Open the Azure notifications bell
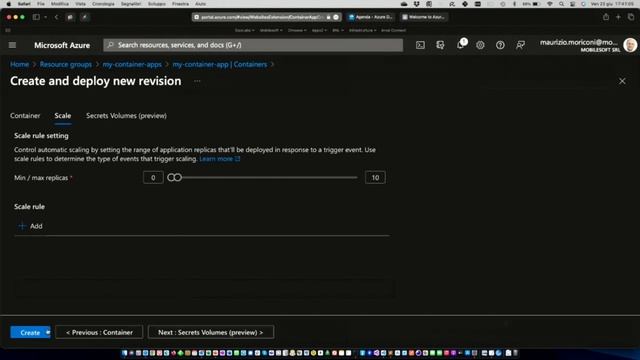Viewport: 640px width, 360px height. 460,45
